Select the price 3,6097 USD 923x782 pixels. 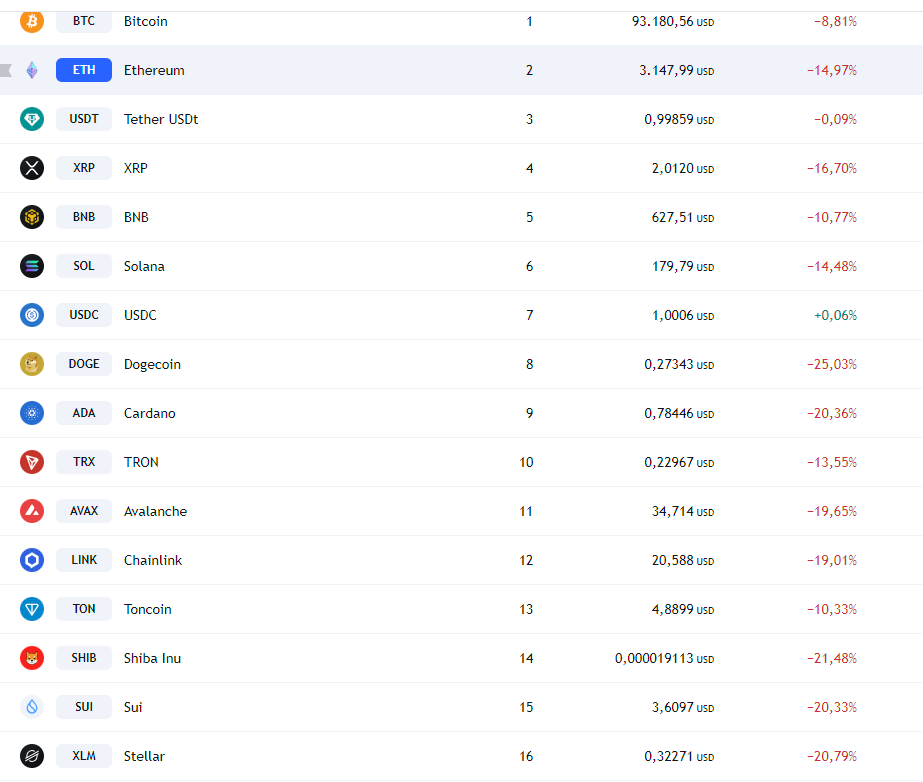click(683, 707)
